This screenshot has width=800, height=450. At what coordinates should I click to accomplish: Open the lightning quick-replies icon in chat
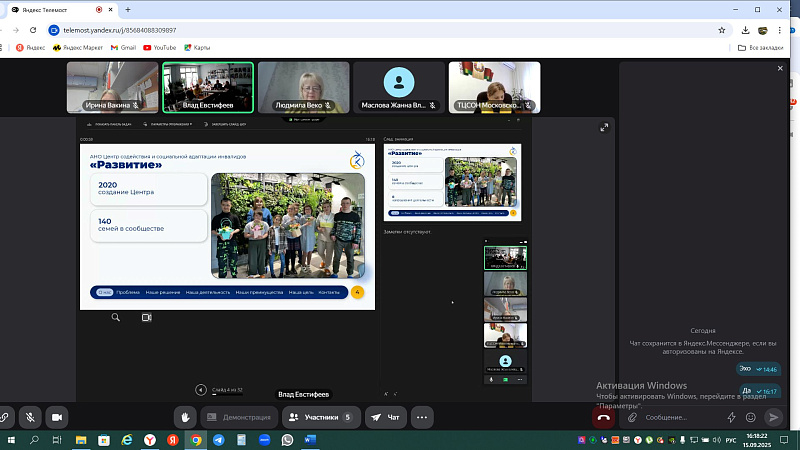[731, 417]
